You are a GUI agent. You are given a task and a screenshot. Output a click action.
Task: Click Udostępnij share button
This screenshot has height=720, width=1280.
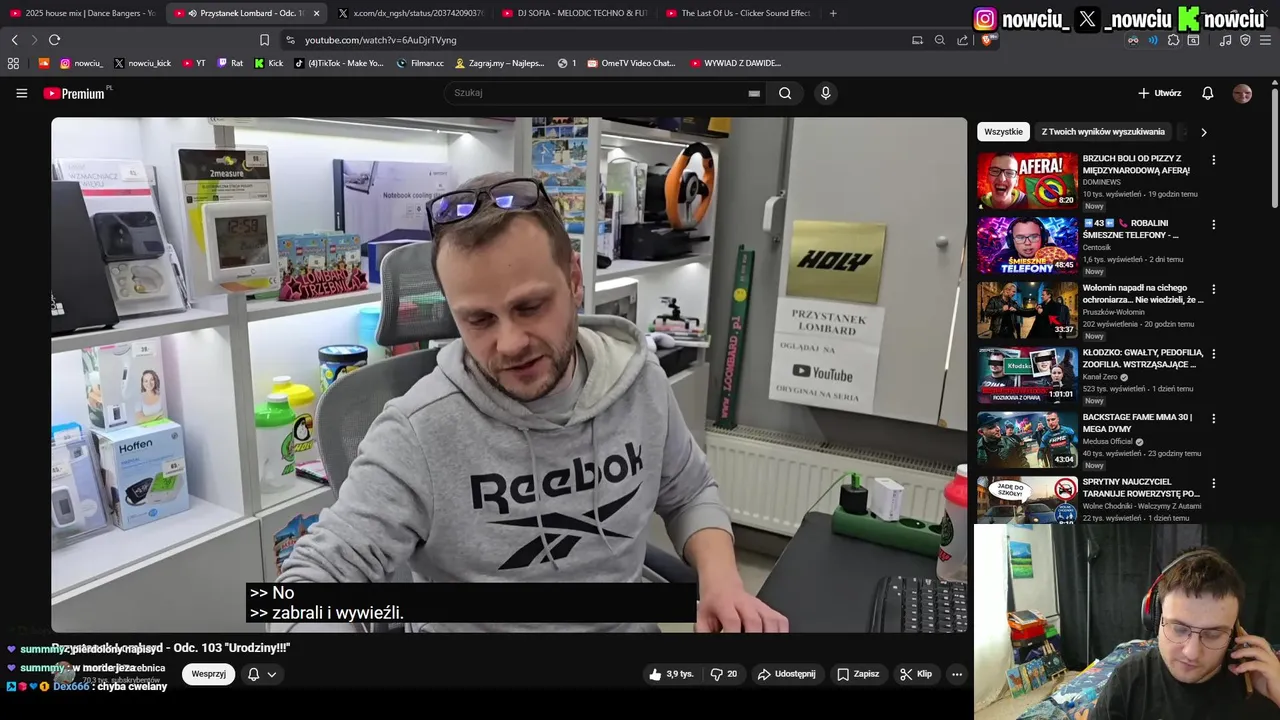click(x=787, y=674)
